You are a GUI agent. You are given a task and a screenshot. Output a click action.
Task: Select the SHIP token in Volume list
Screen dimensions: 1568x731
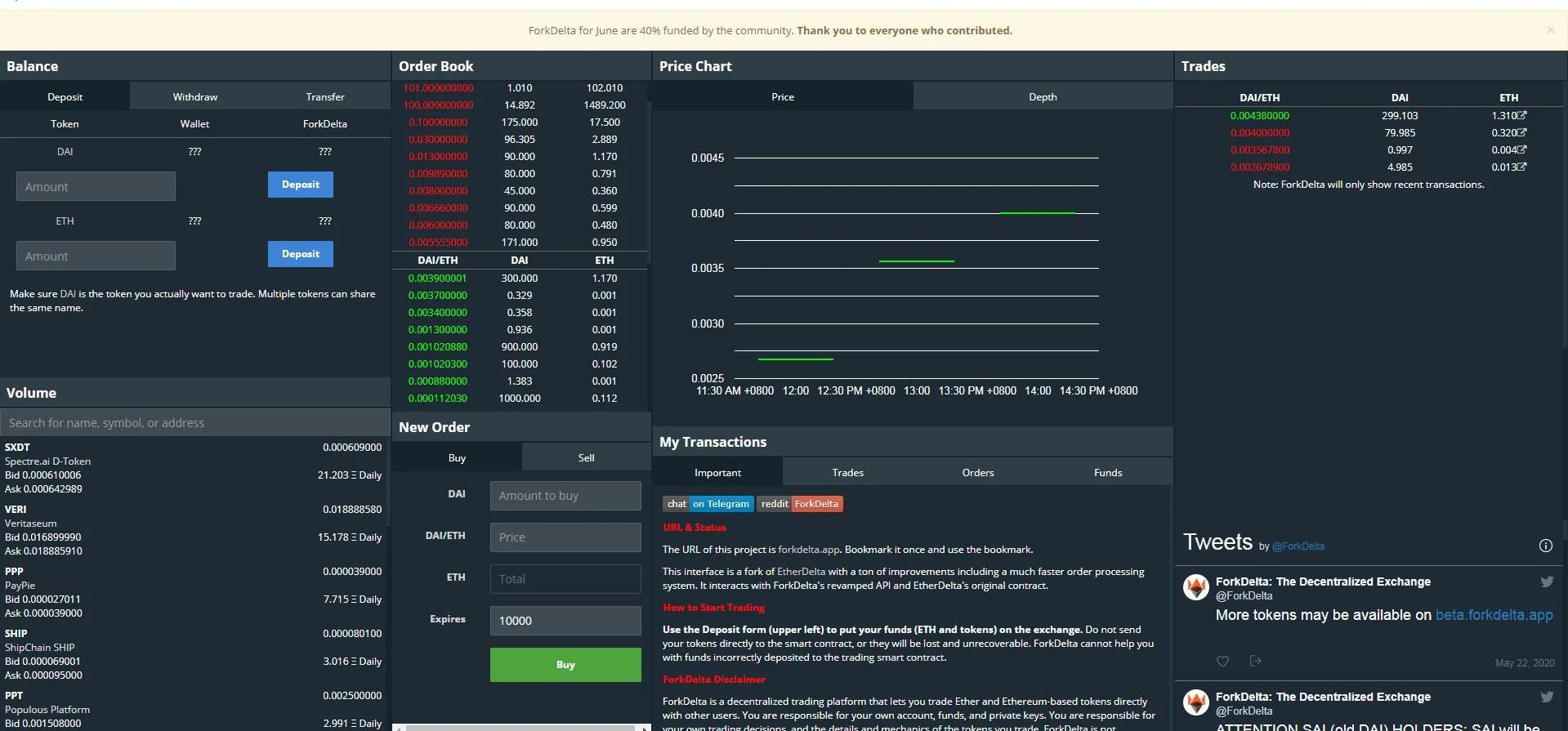[193, 654]
